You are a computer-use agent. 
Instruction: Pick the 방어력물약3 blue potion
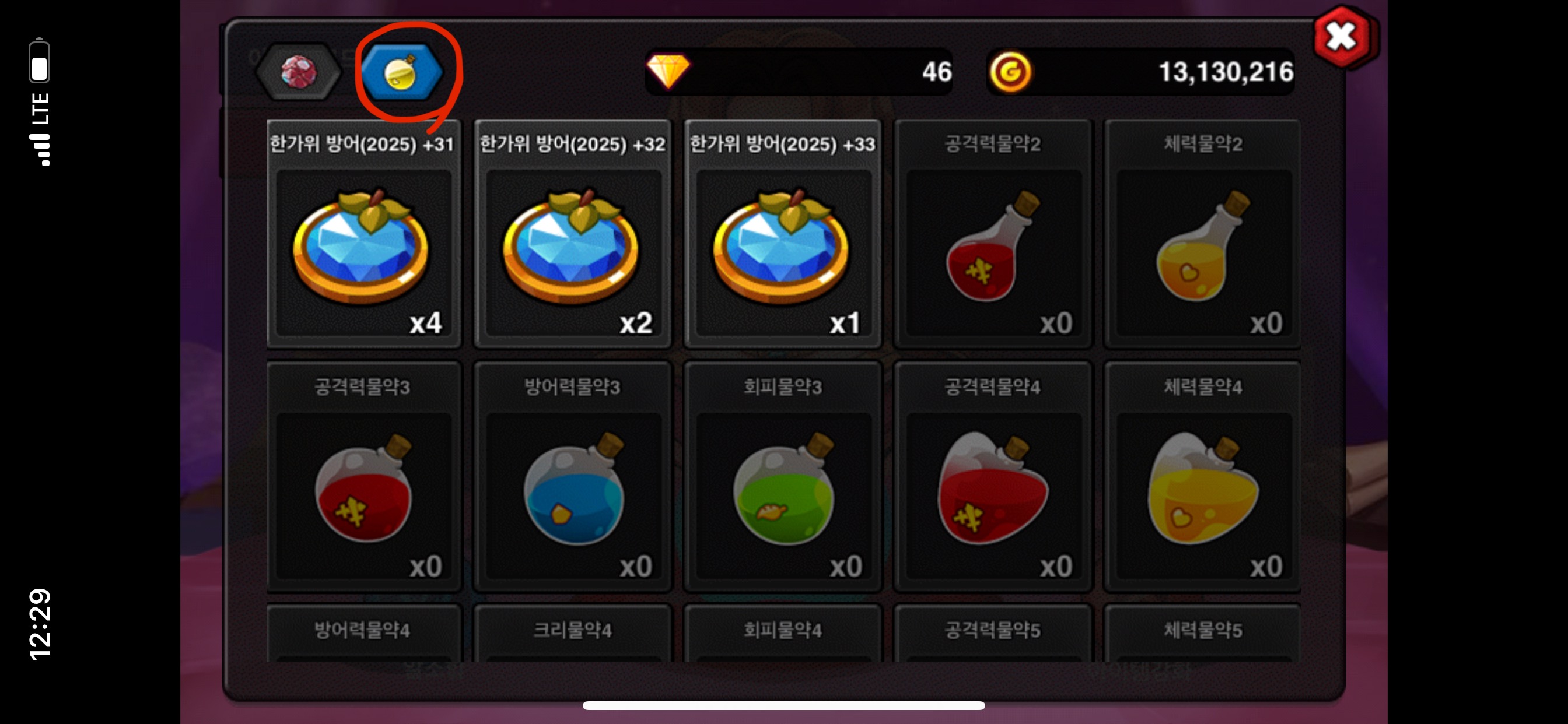tap(573, 477)
